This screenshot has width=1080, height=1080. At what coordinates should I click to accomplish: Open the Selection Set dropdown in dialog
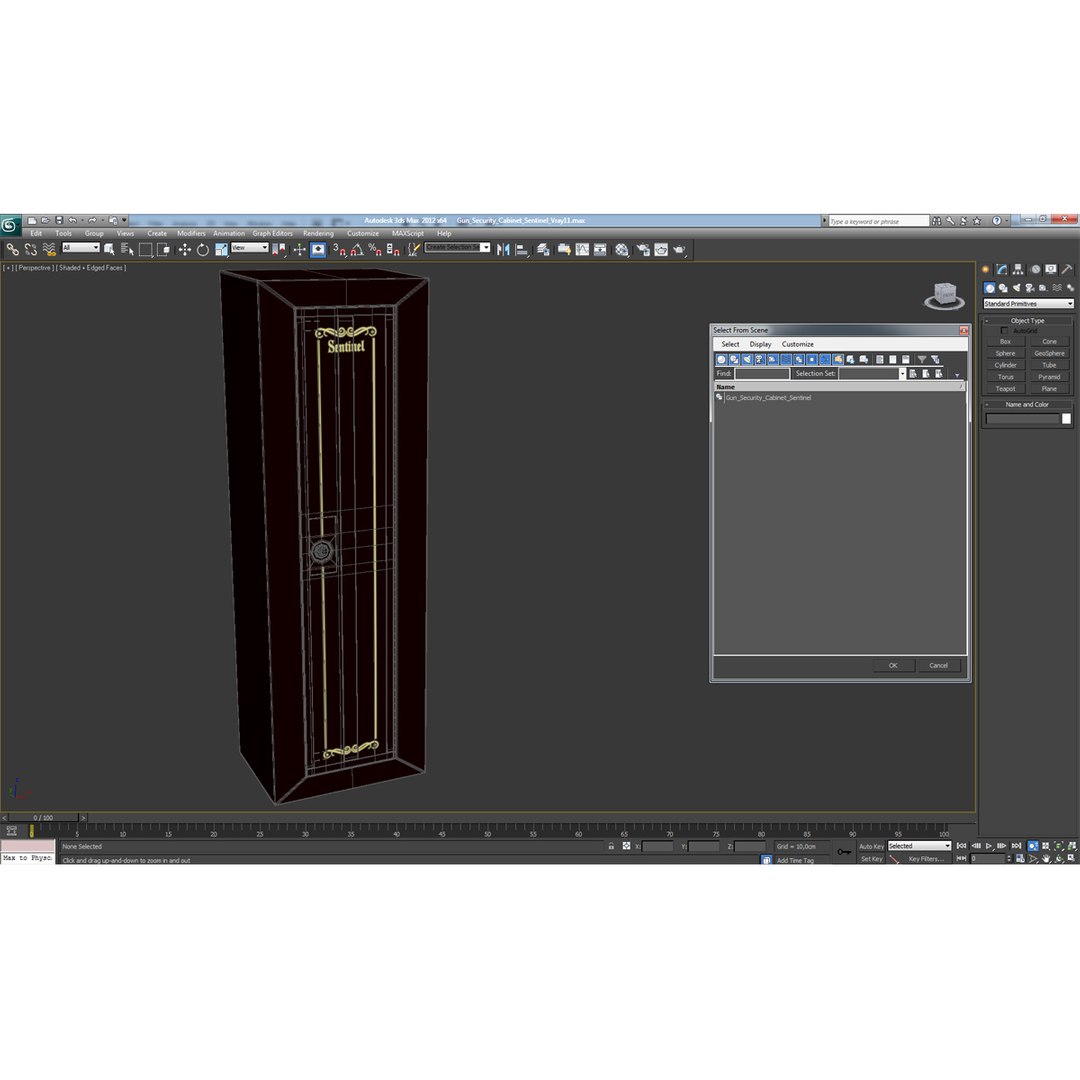[902, 374]
